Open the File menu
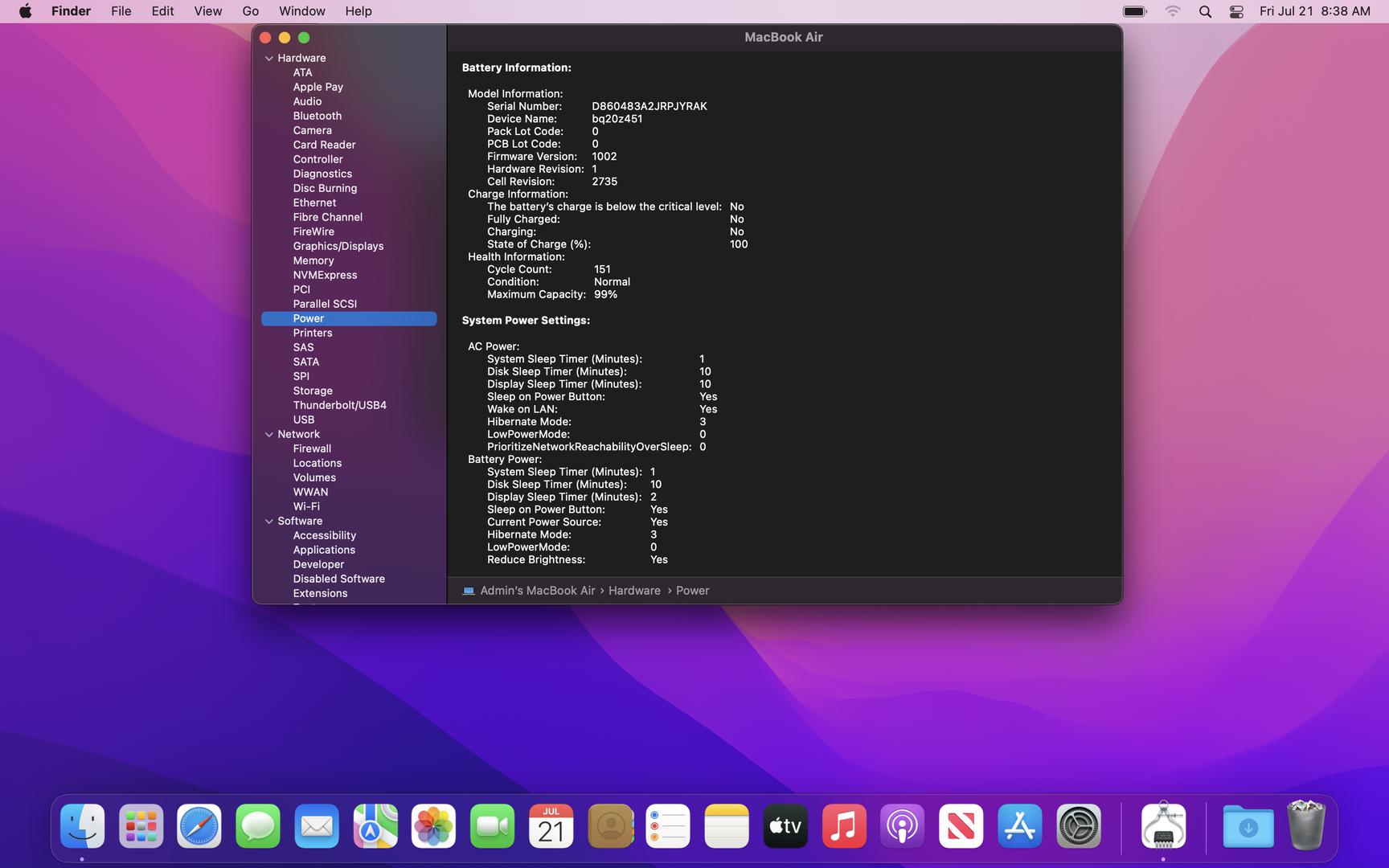1389x868 pixels. coord(121,11)
